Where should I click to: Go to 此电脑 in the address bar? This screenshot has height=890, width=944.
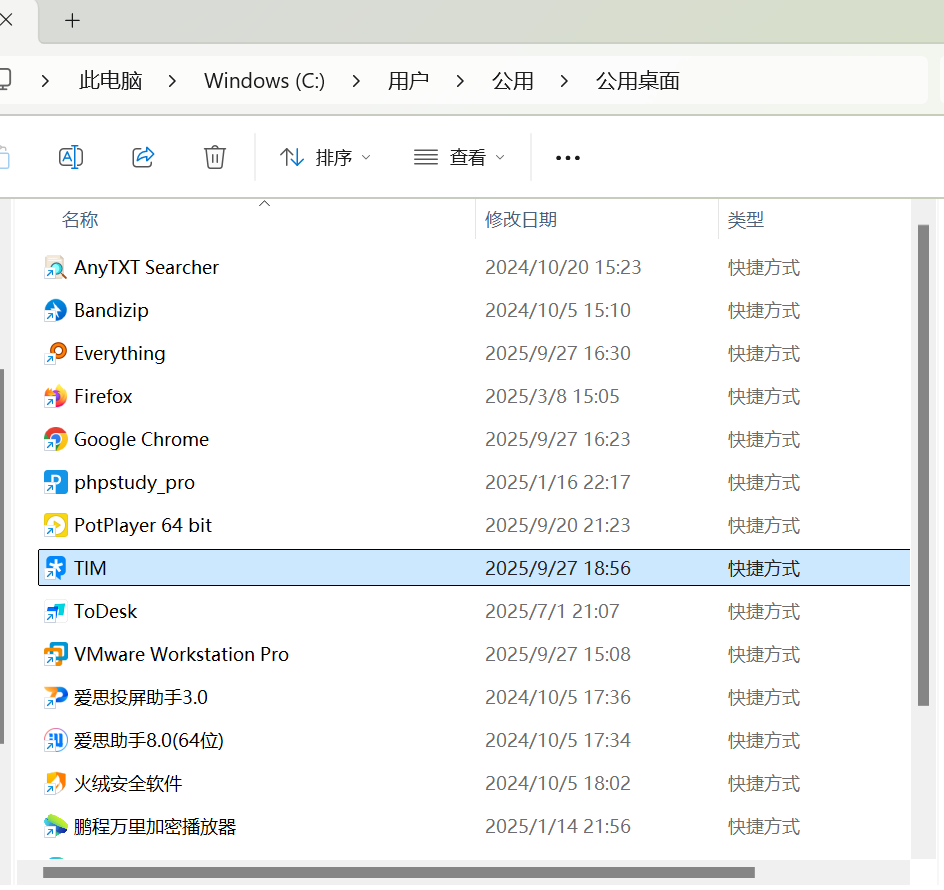110,81
